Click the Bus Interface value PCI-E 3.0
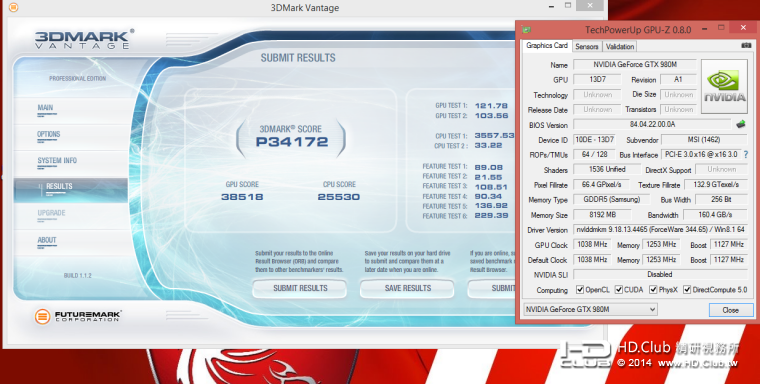The width and height of the screenshot is (760, 384). pos(701,154)
